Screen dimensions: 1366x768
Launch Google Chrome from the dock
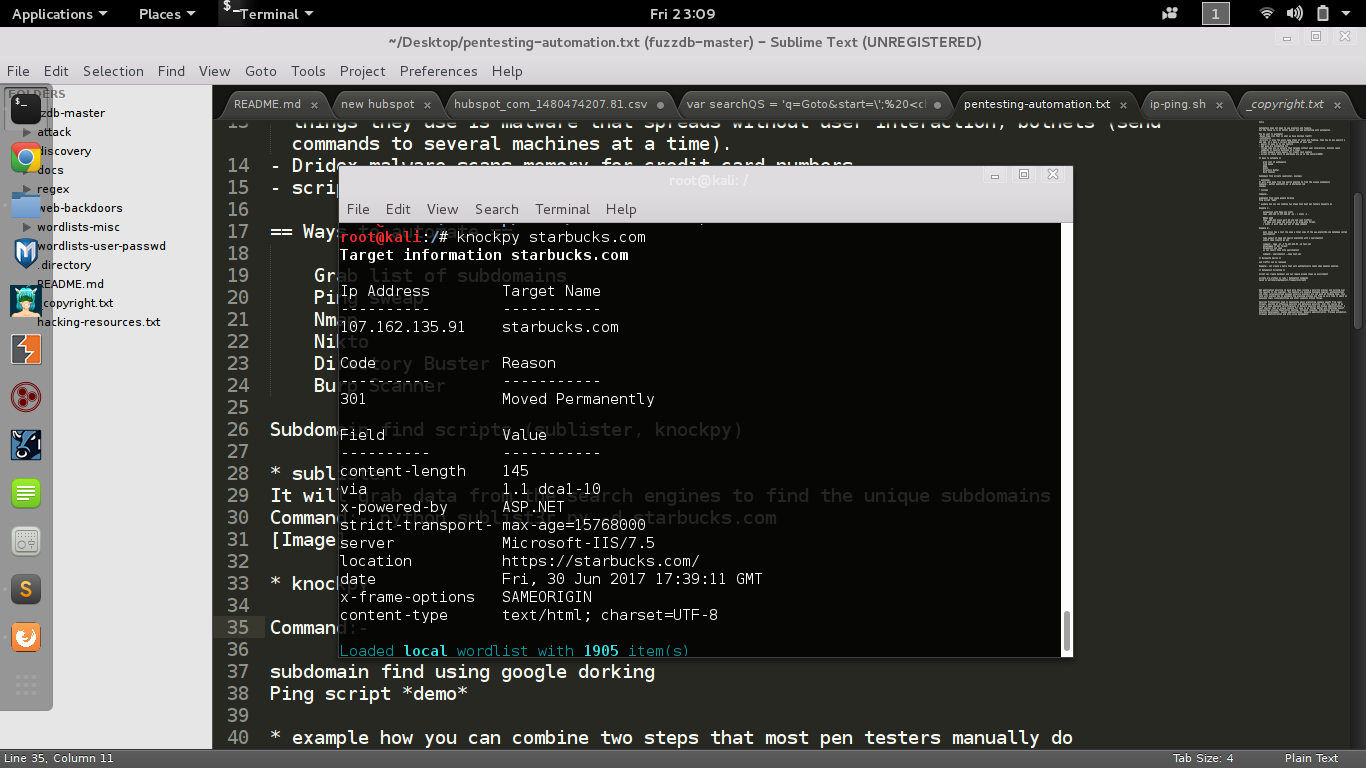(26, 158)
